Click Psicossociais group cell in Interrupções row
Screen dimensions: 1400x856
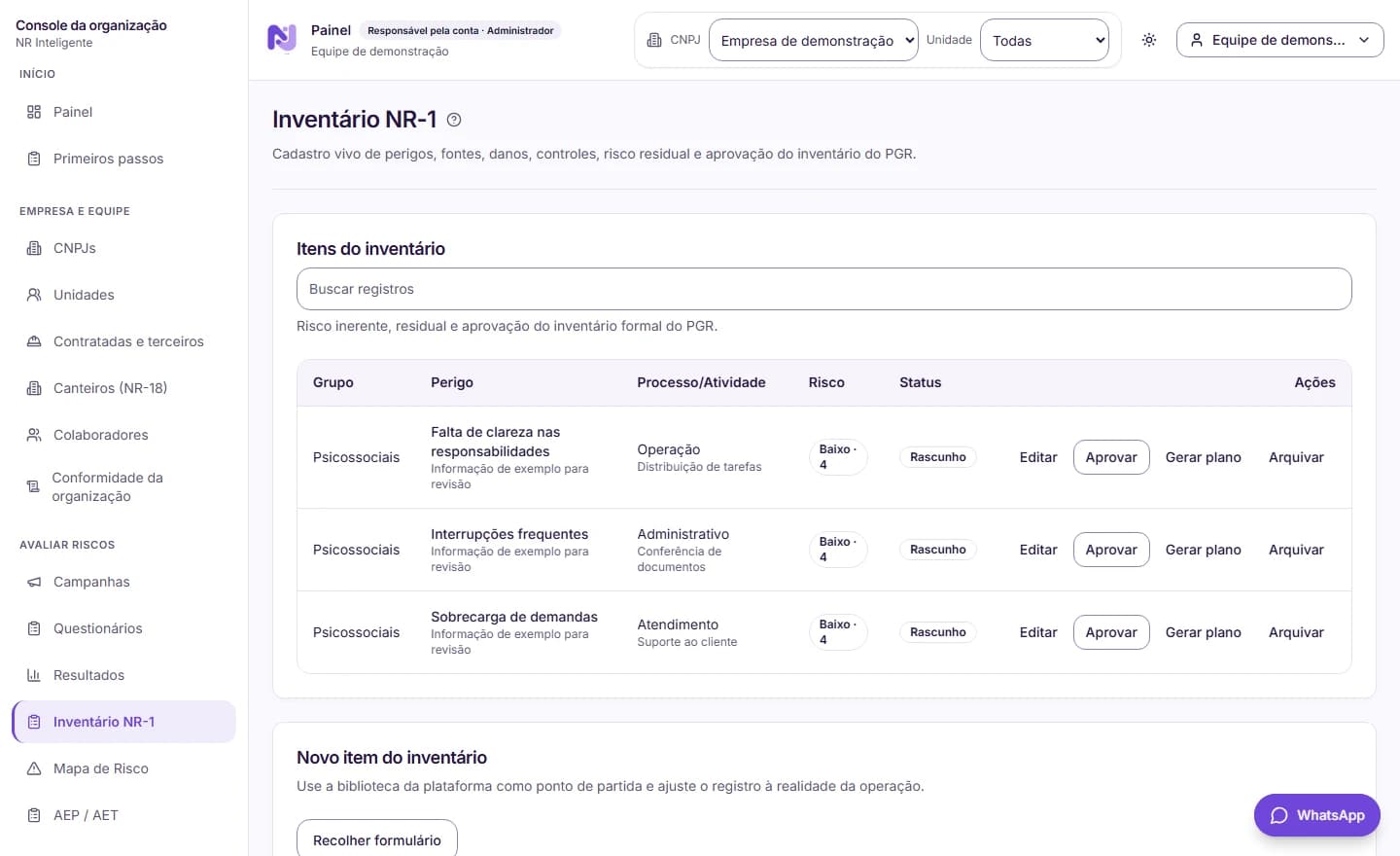point(356,550)
